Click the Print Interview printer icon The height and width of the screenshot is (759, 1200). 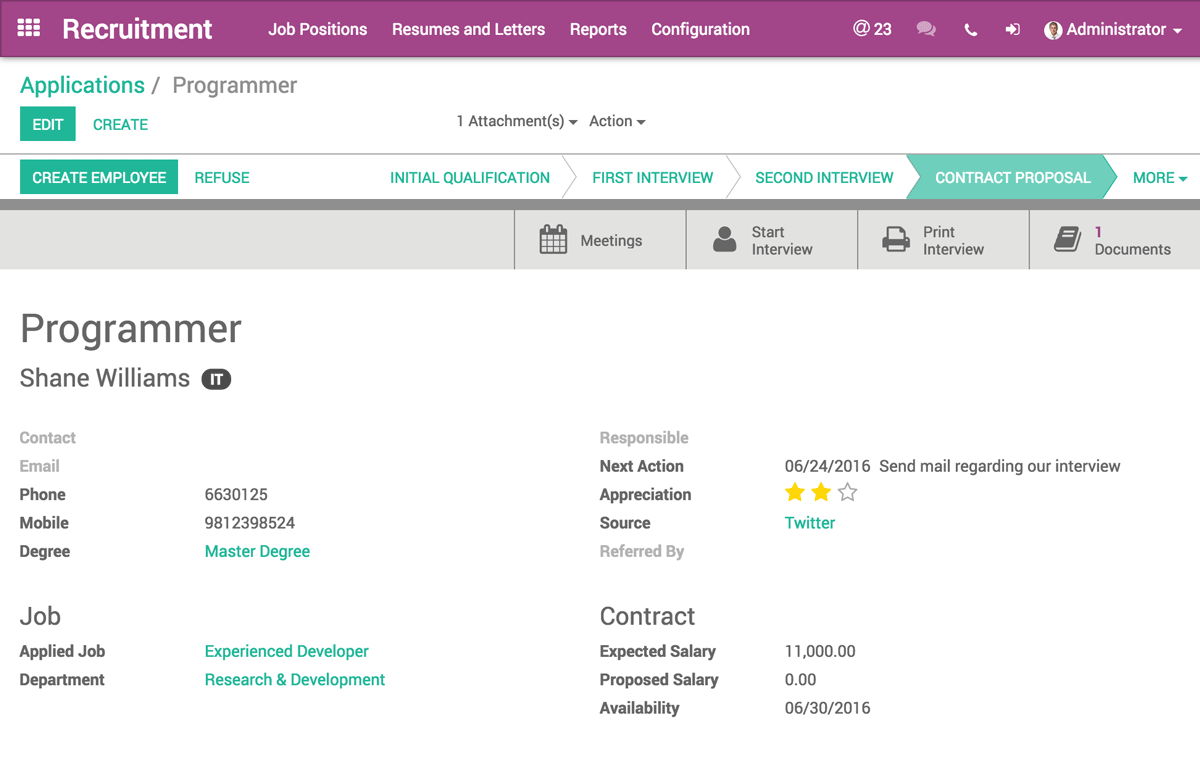tap(895, 240)
